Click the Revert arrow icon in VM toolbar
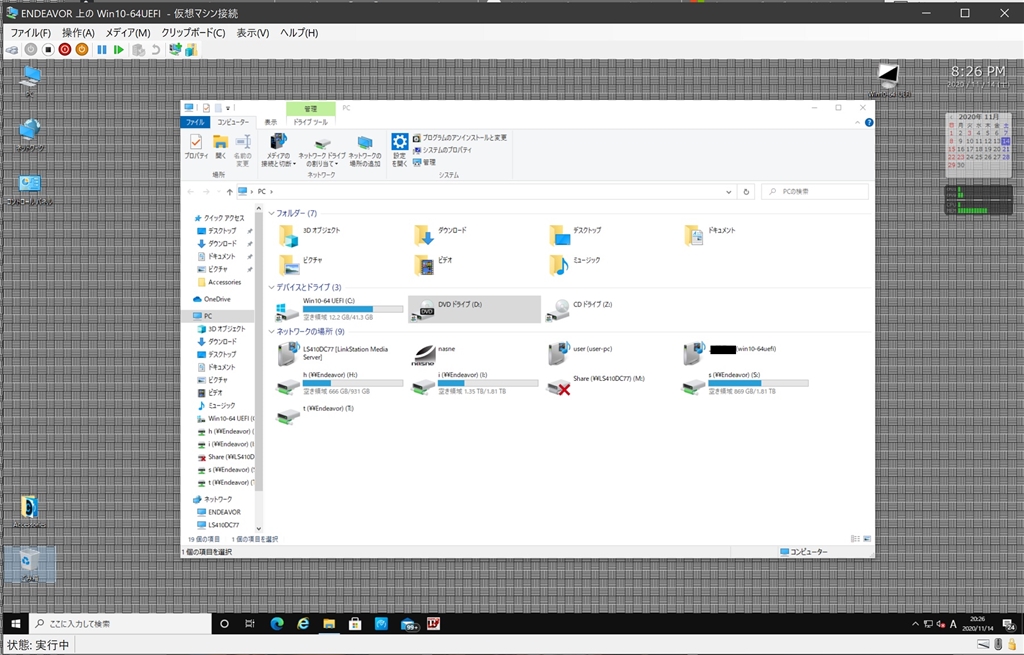This screenshot has width=1024, height=655. point(155,50)
